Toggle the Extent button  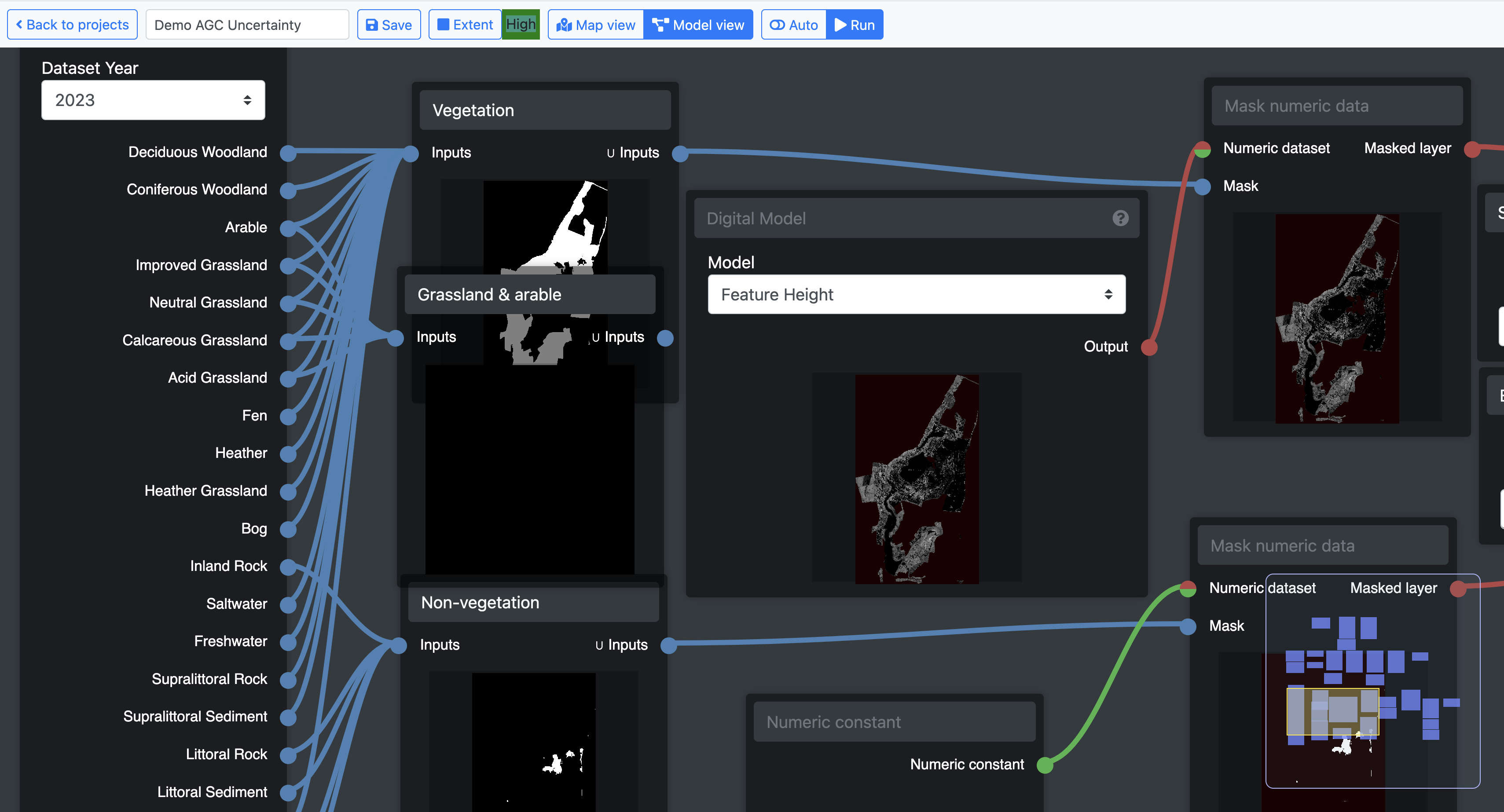click(465, 25)
